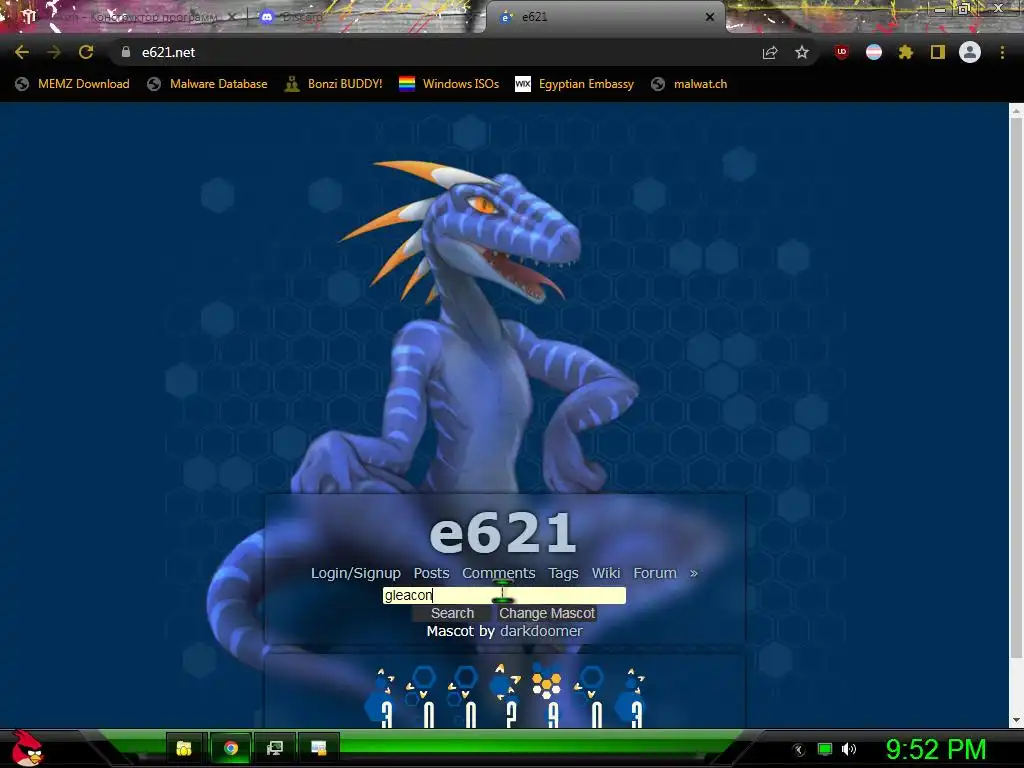
Task: Open the MEMZ Download bookmark
Action: click(x=72, y=84)
